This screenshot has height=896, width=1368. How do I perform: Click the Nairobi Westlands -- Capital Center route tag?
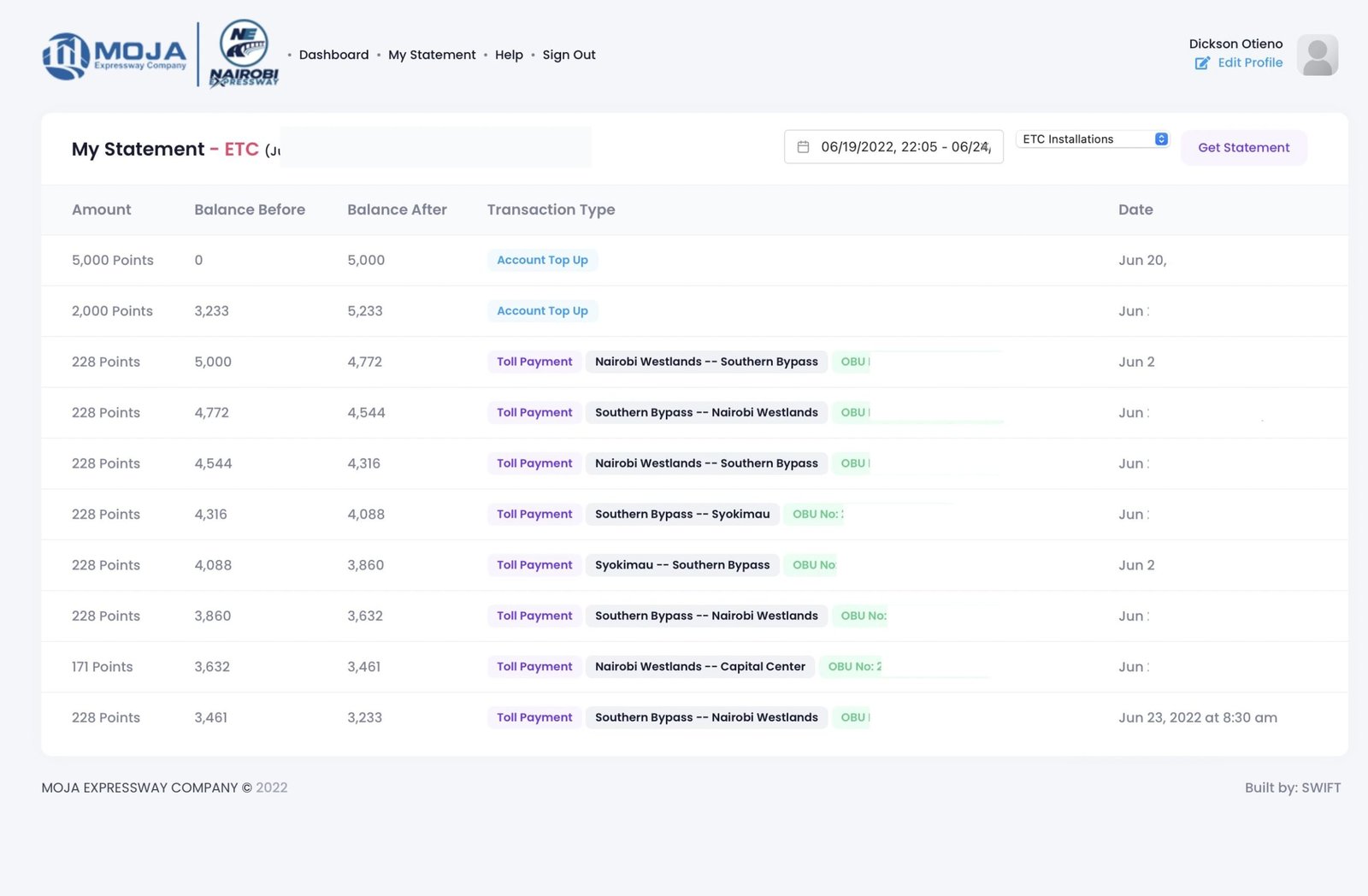point(699,667)
